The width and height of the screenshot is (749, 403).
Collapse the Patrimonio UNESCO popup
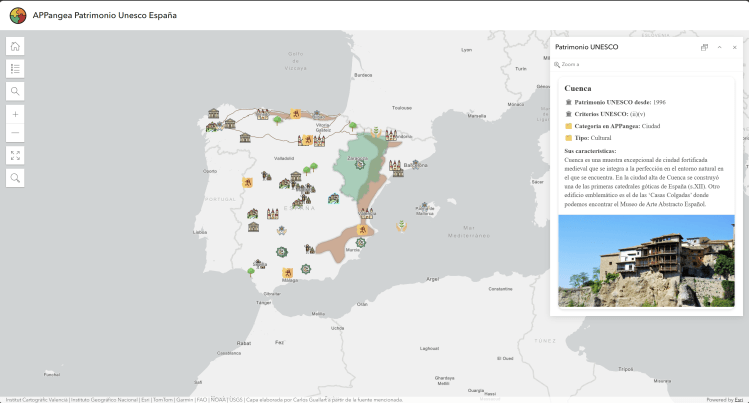click(719, 47)
